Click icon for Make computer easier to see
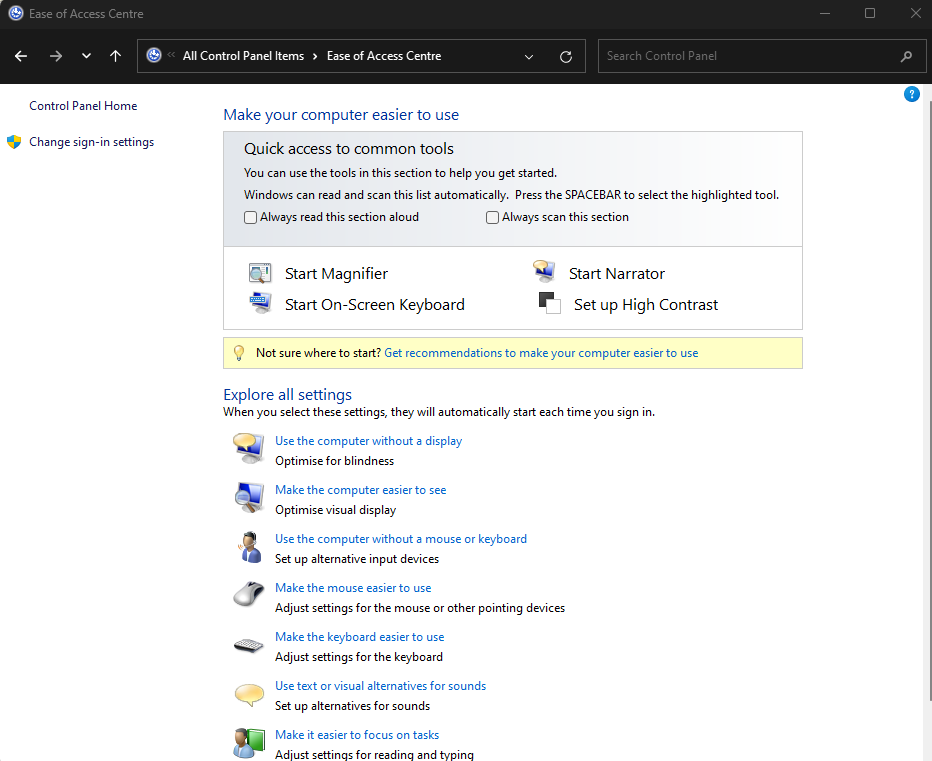The image size is (932, 761). (248, 497)
